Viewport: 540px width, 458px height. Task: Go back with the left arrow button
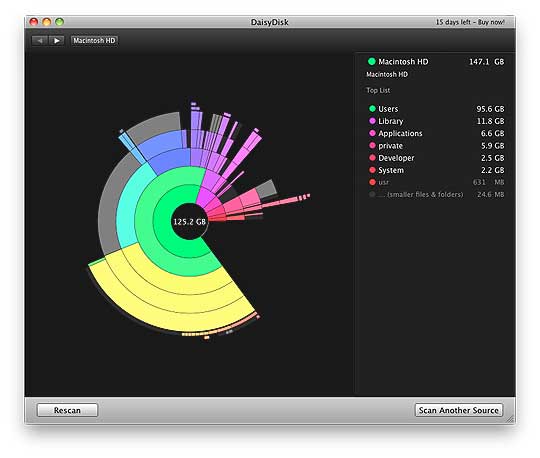pyautogui.click(x=40, y=41)
